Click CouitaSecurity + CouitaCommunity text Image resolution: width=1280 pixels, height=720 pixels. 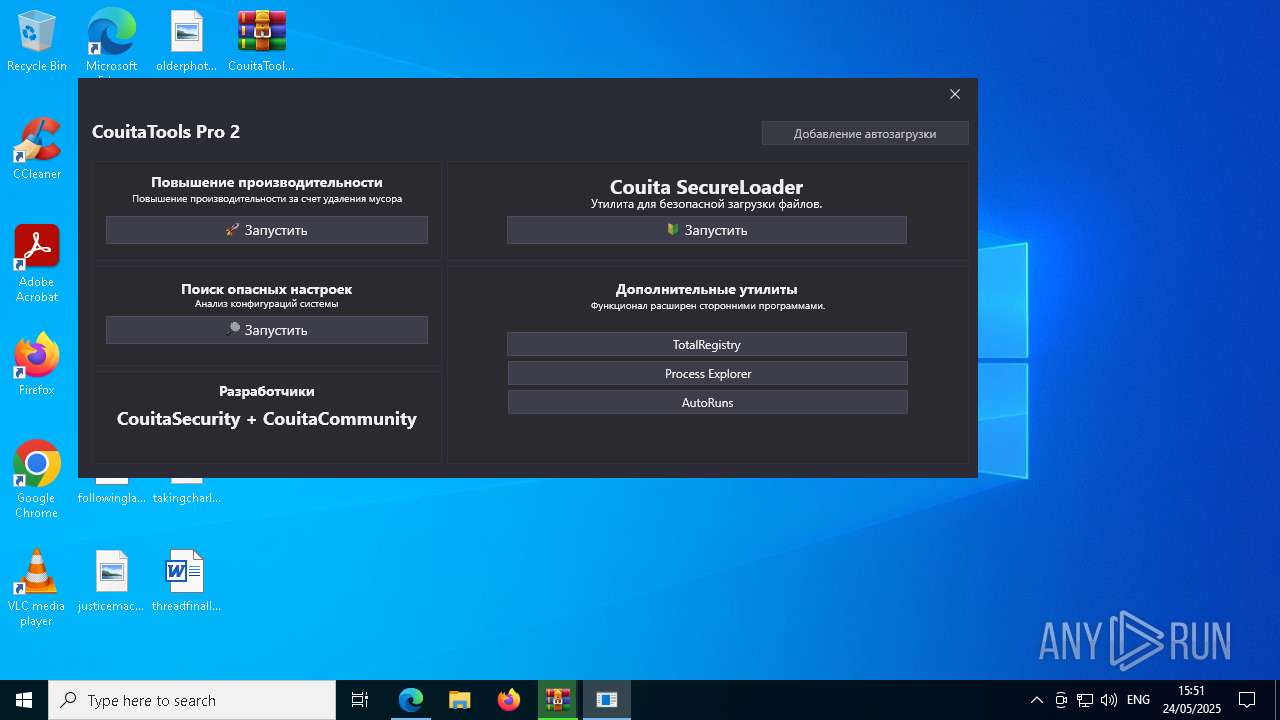point(267,419)
